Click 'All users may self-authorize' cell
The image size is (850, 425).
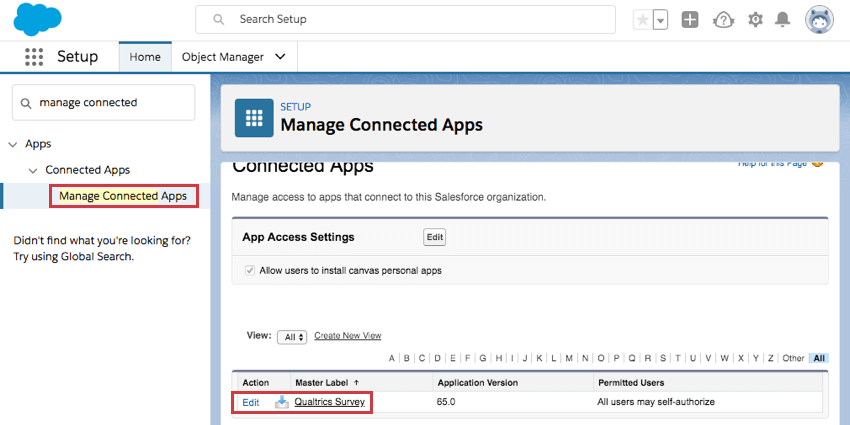tap(656, 402)
